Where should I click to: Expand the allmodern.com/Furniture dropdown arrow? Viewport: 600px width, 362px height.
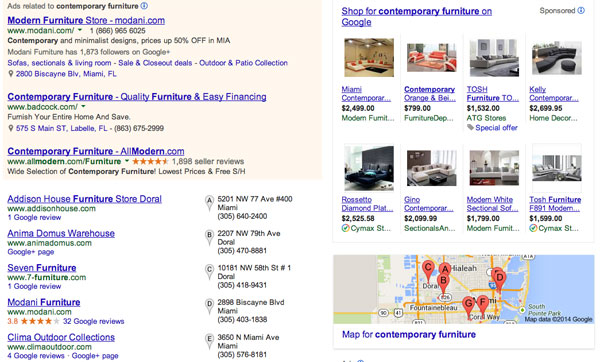(127, 161)
